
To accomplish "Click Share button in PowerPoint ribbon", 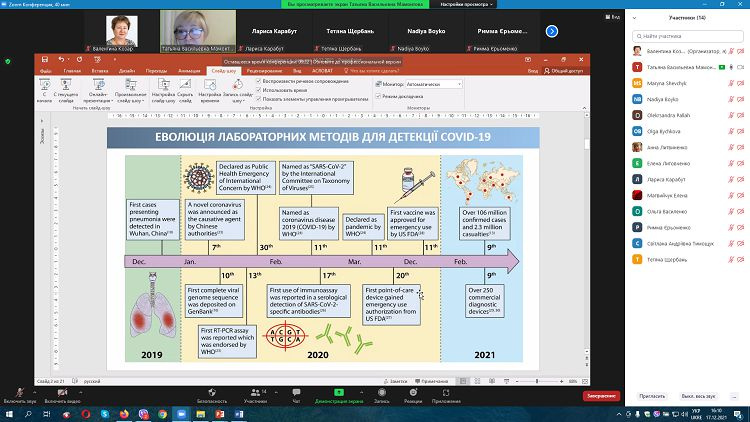I will click(x=564, y=71).
